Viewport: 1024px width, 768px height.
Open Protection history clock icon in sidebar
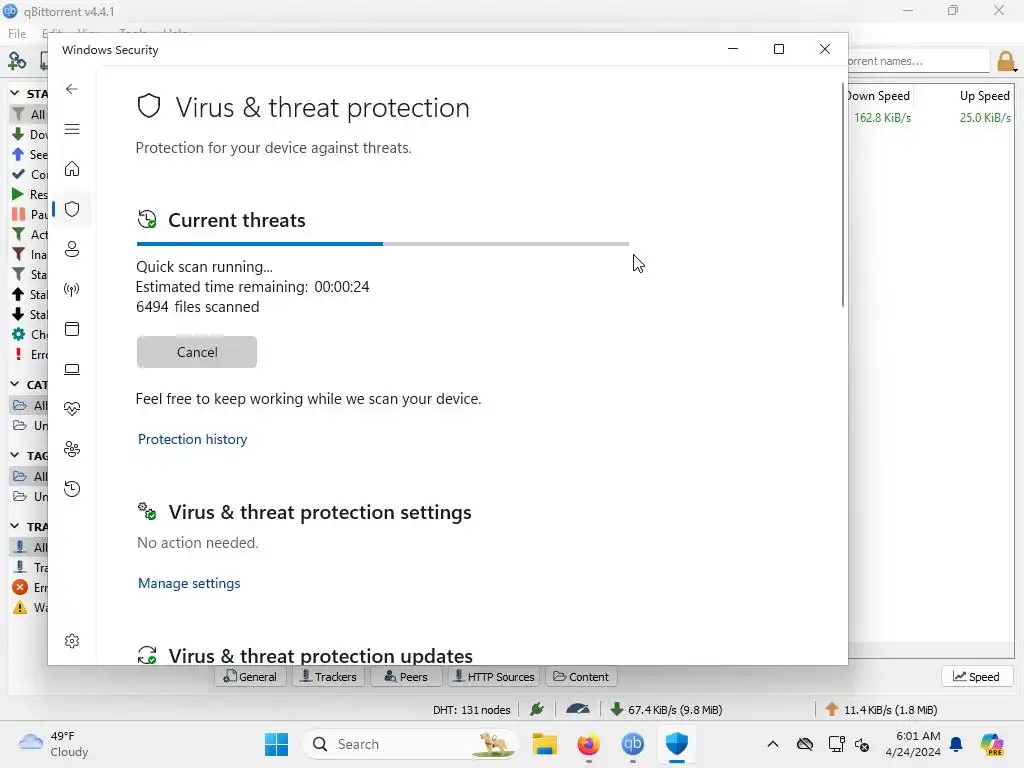pos(72,489)
